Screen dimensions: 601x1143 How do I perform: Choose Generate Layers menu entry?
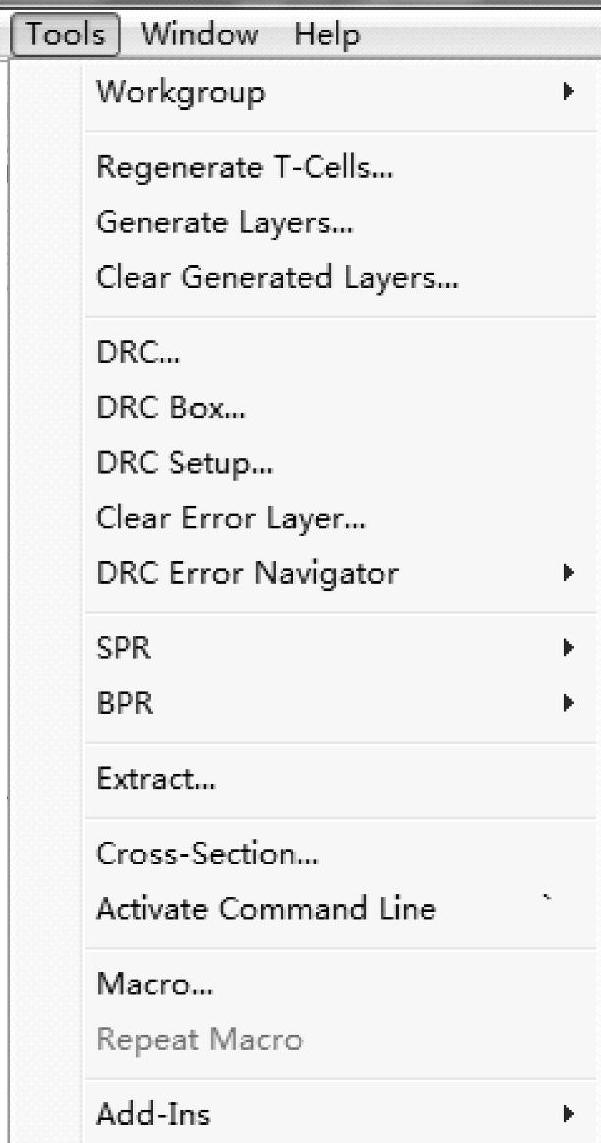224,222
